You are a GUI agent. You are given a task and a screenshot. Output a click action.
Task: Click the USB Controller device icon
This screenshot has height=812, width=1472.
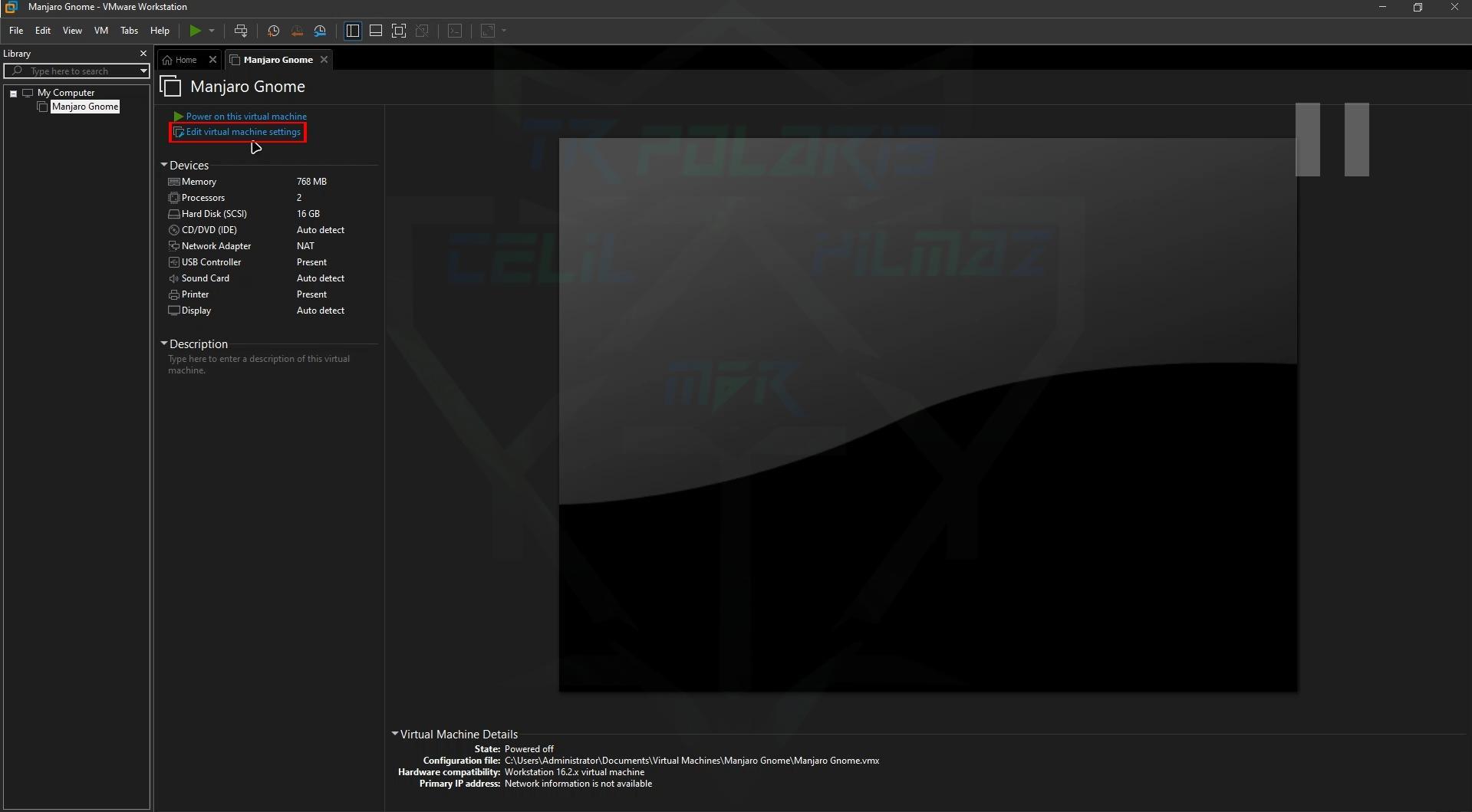coord(174,262)
